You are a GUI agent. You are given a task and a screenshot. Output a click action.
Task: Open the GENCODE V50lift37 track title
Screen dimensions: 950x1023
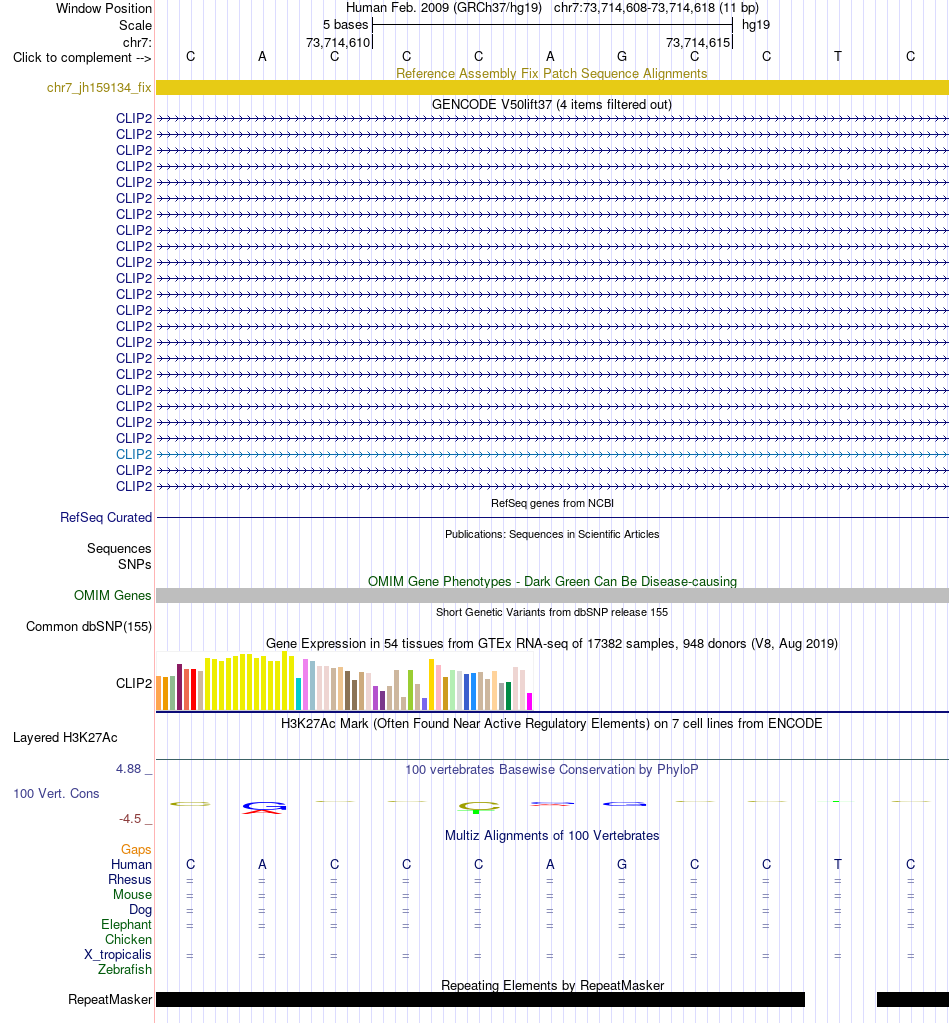(552, 104)
